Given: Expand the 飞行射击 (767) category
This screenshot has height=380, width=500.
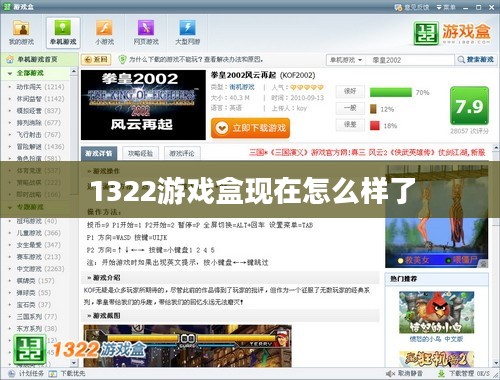Looking at the screenshot, I should [39, 135].
